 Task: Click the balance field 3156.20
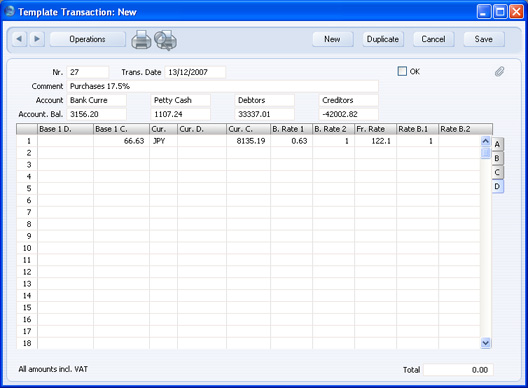pos(96,114)
